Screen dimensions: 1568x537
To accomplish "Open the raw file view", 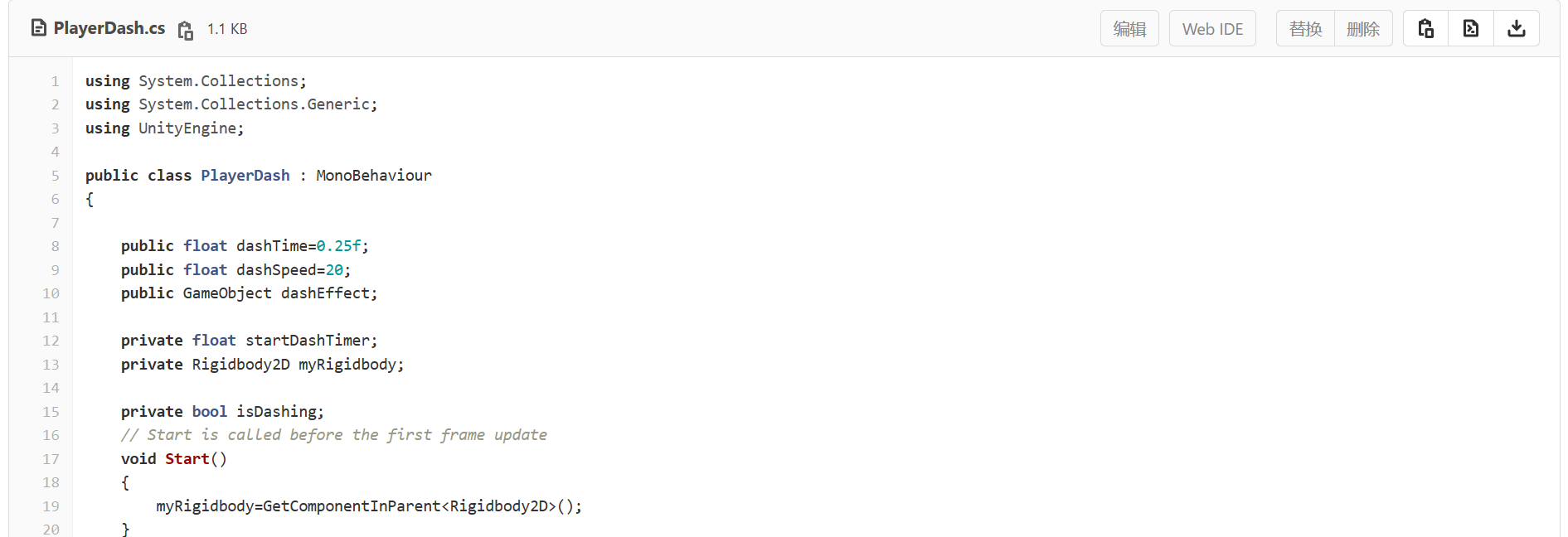I will 1470,29.
